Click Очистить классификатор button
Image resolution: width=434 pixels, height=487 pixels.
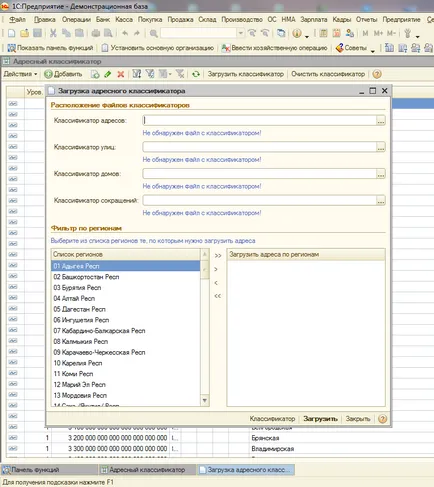[x=328, y=74]
